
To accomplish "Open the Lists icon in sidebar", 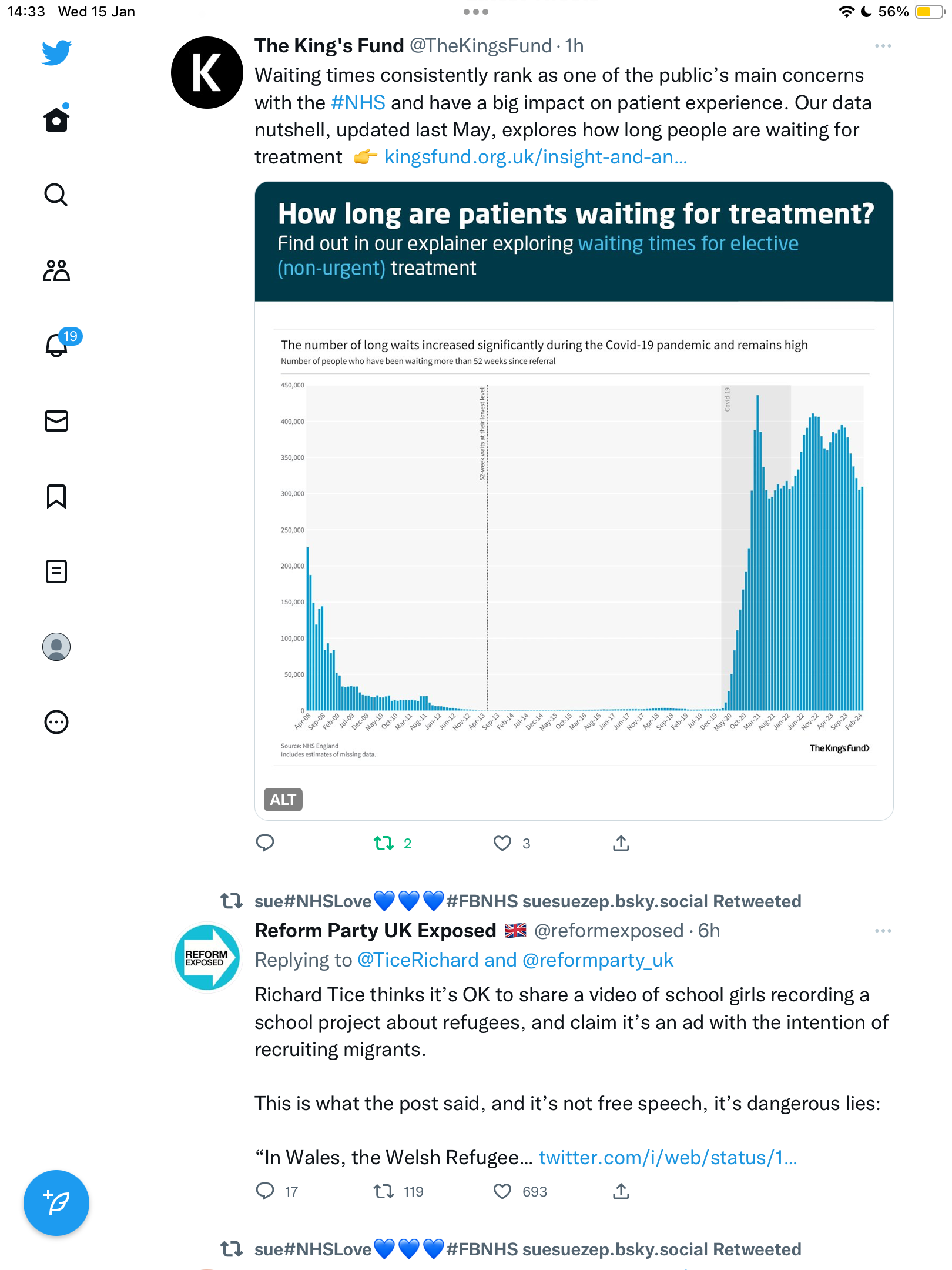I will 56,571.
